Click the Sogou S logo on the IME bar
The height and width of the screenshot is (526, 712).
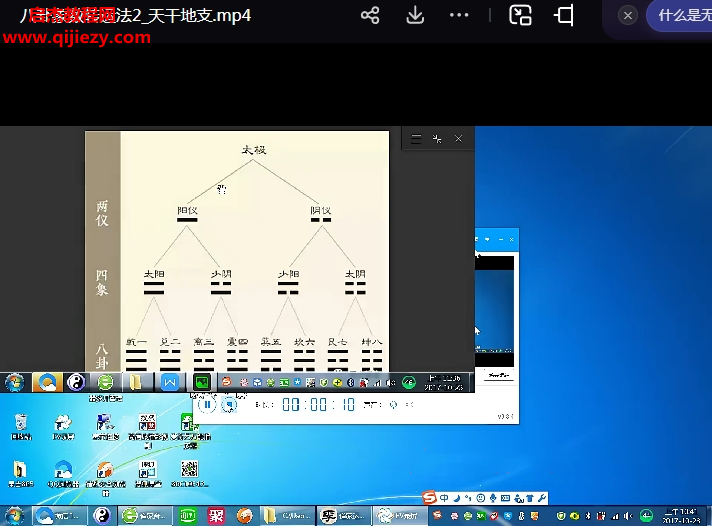[429, 498]
